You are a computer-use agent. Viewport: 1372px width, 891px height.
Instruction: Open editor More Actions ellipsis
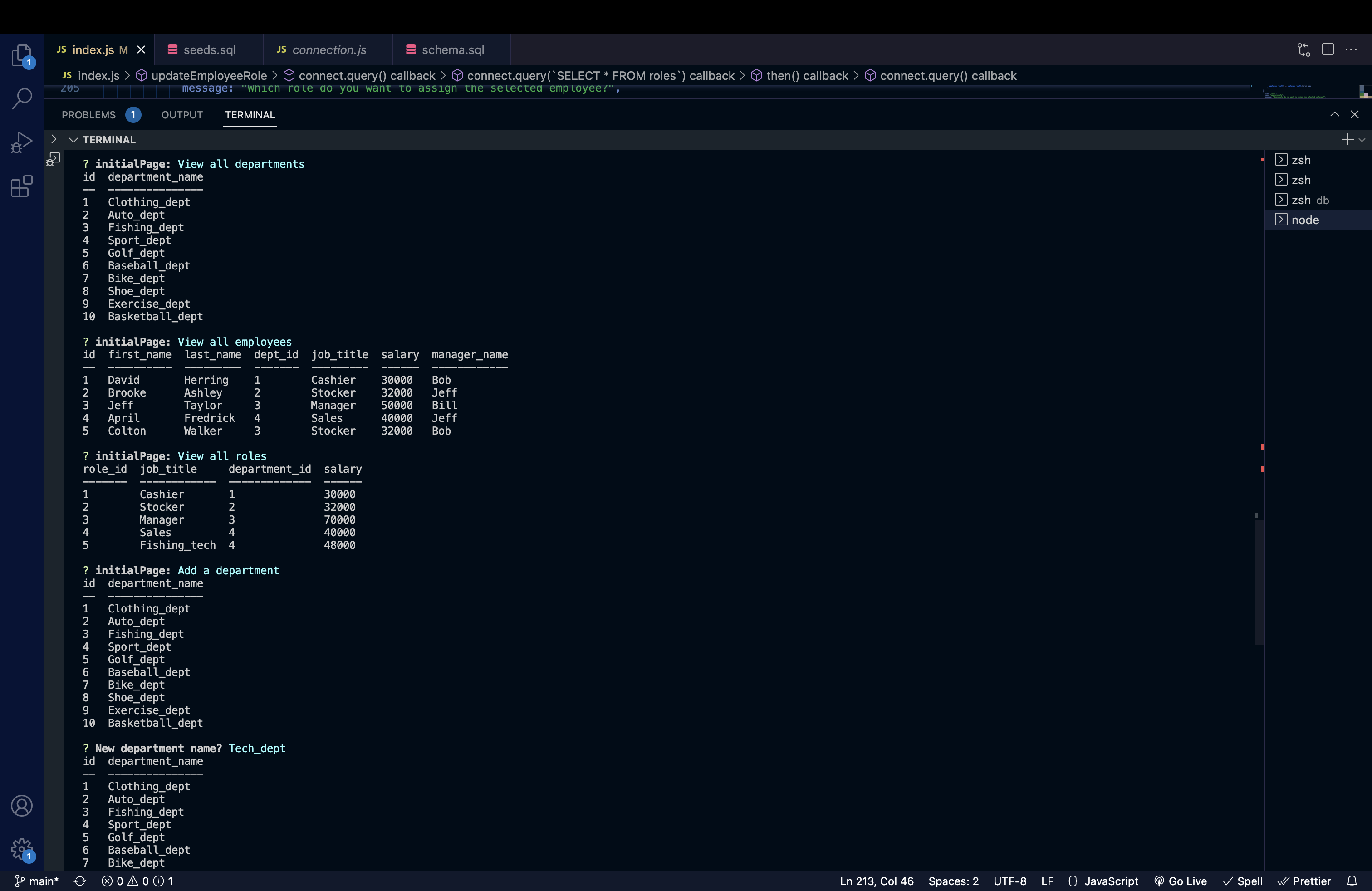coord(1351,49)
